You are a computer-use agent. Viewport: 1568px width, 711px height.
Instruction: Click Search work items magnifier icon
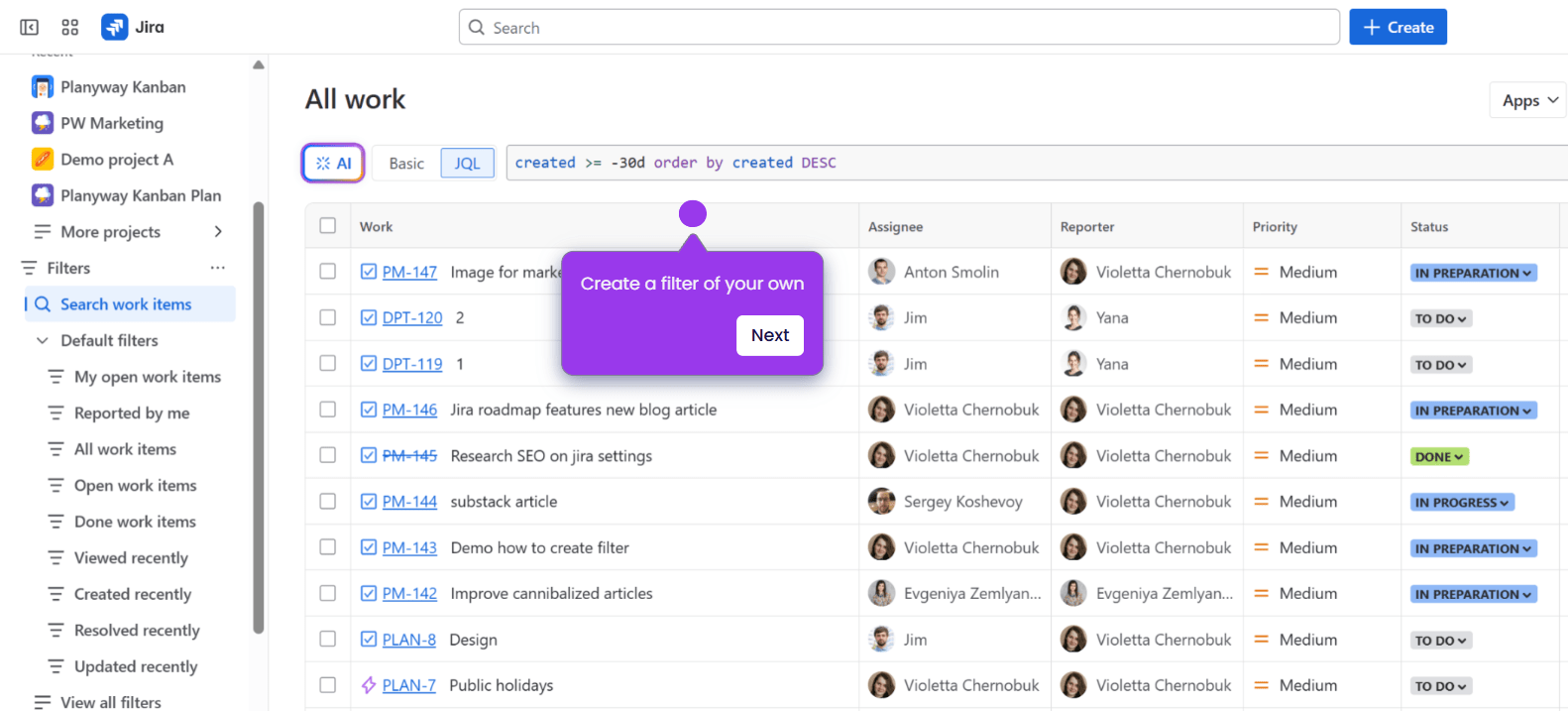pyautogui.click(x=43, y=304)
